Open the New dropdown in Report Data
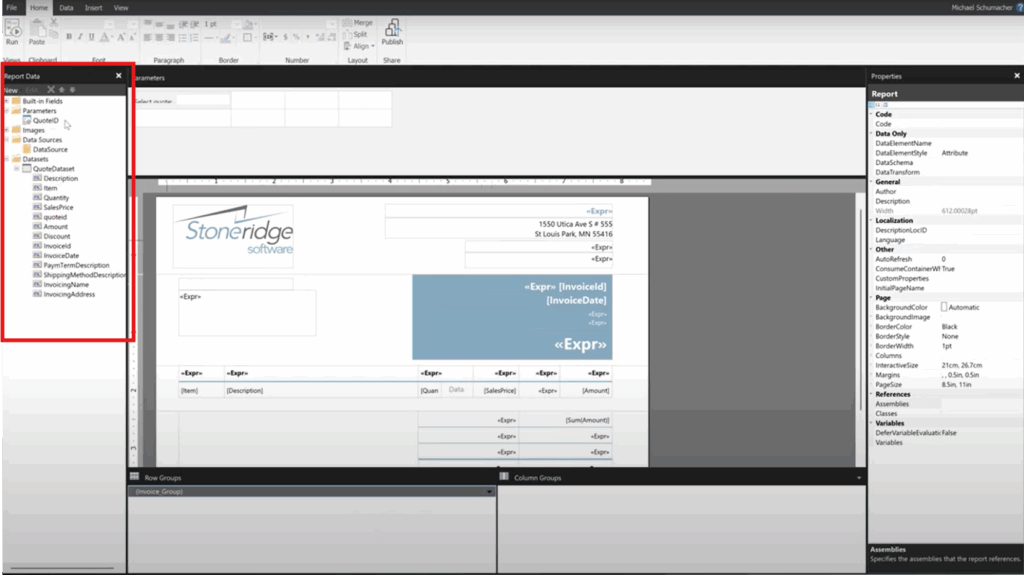This screenshot has height=575, width=1024. [11, 90]
